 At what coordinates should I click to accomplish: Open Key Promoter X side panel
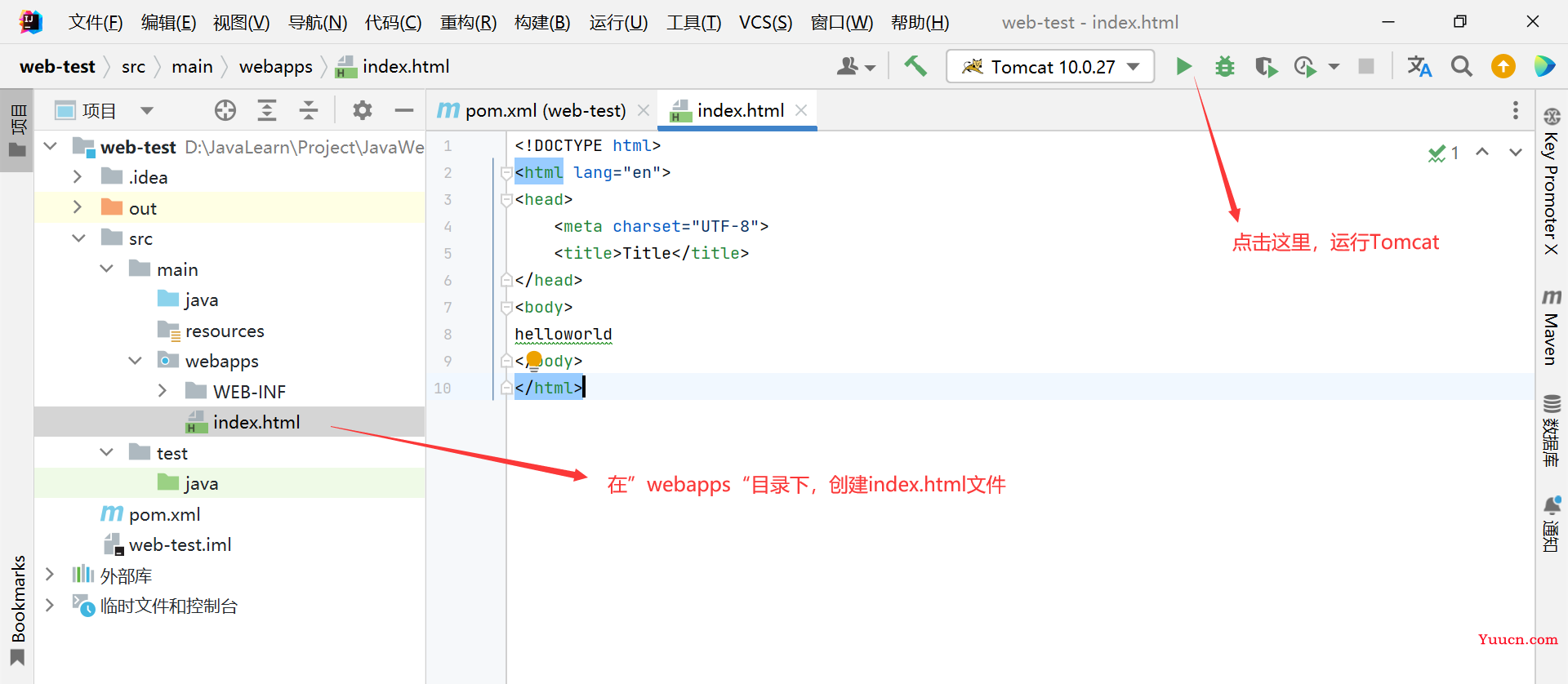coord(1552,182)
